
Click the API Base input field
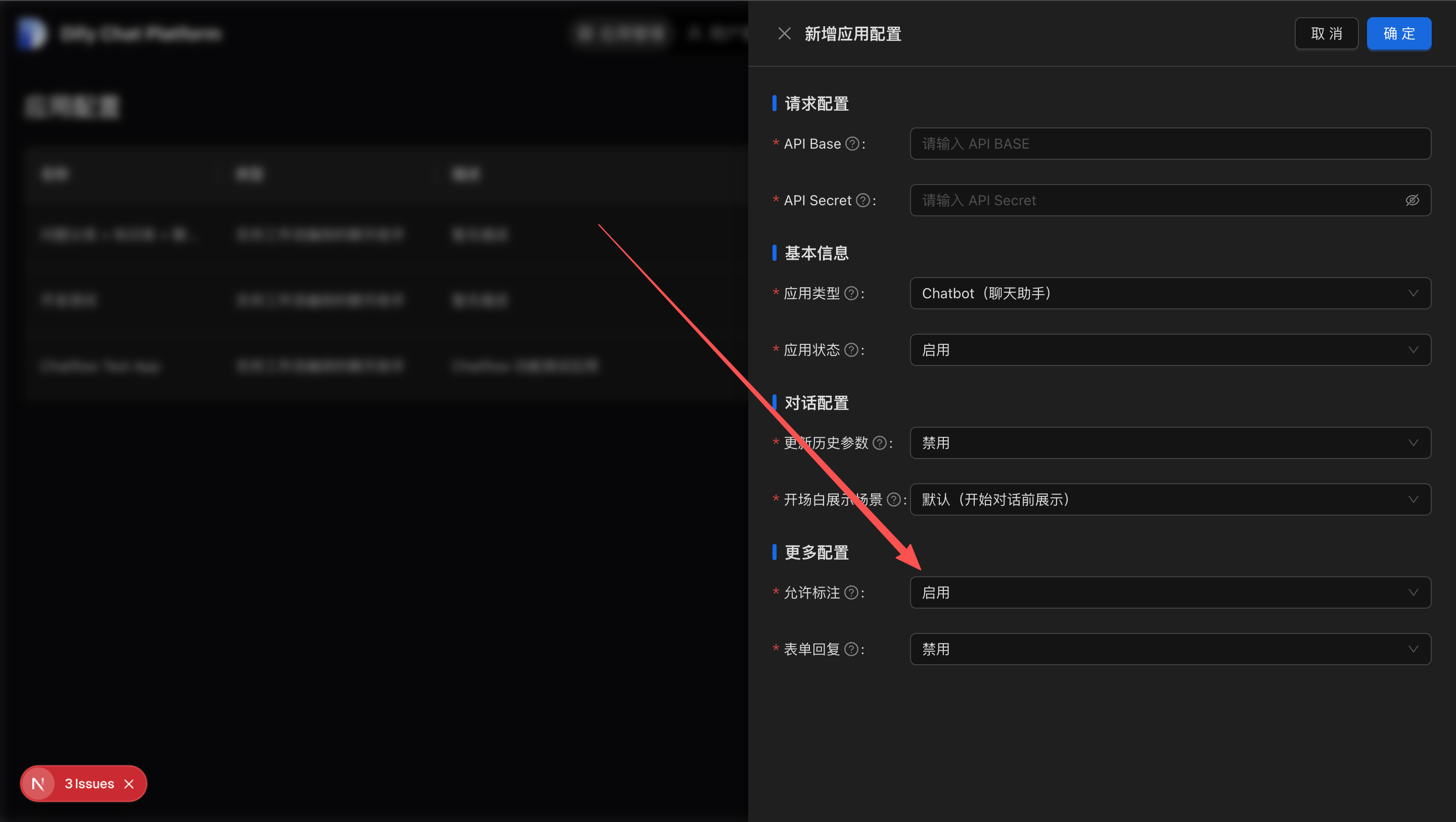(x=1170, y=144)
